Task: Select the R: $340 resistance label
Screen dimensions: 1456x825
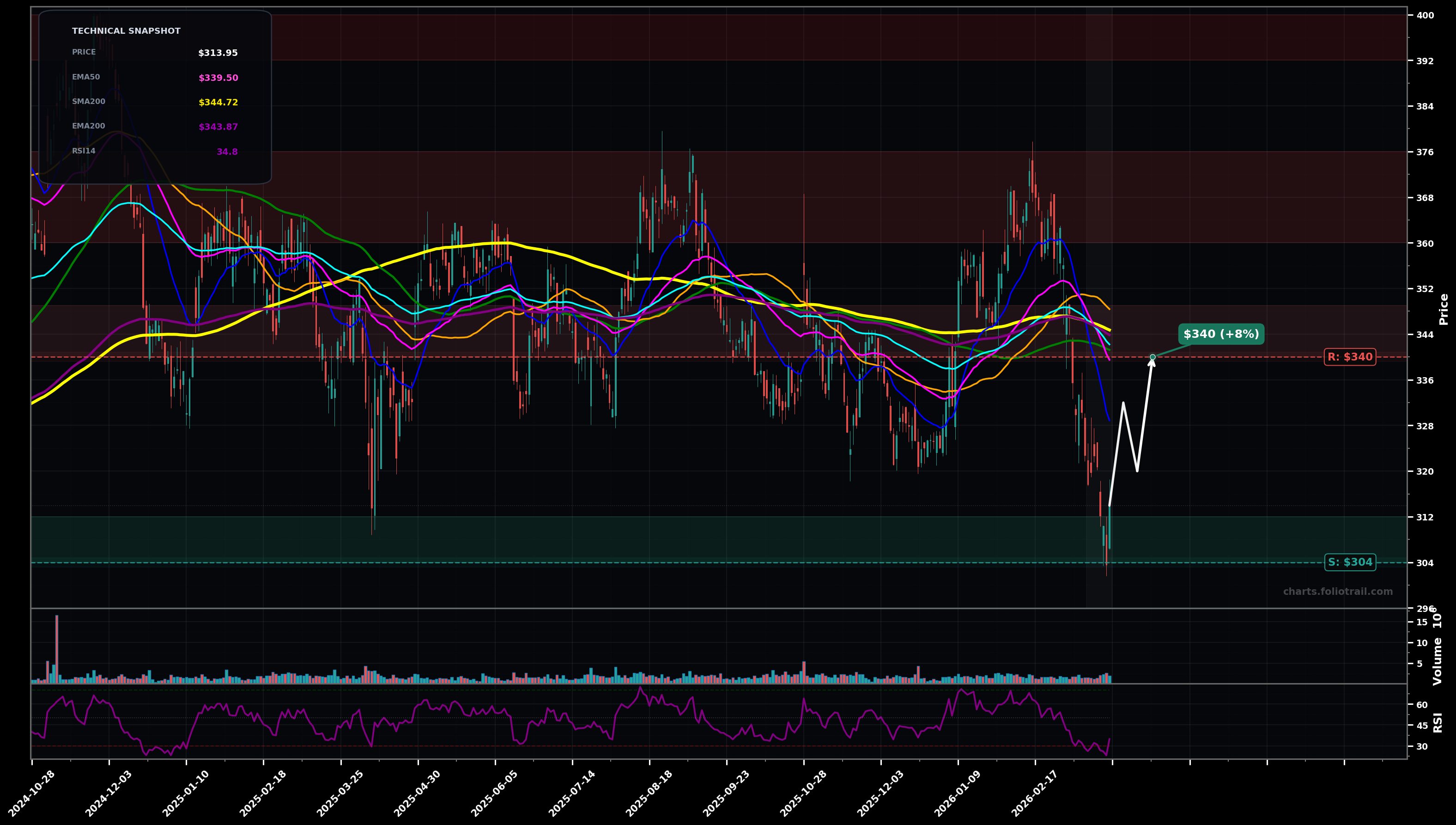Action: coord(1350,356)
